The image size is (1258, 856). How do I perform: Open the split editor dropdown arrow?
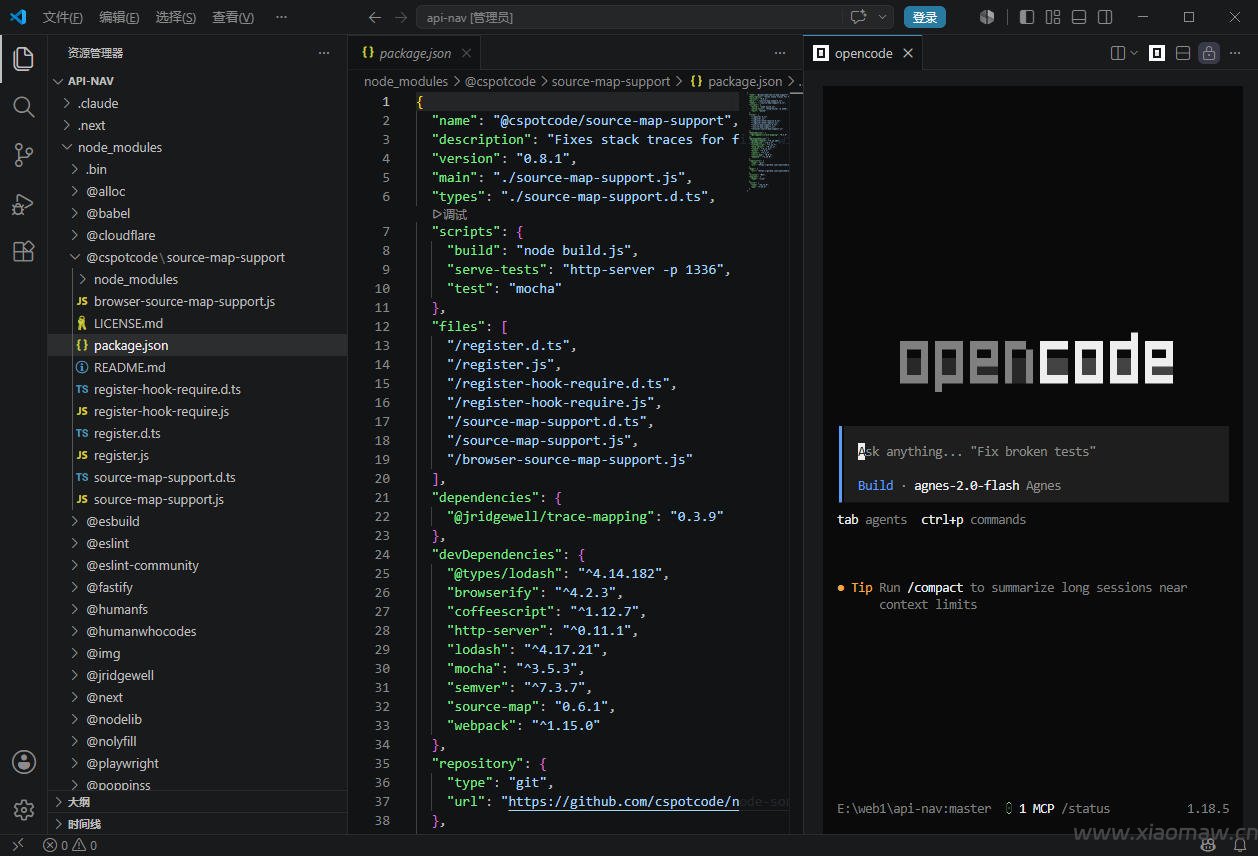[x=1134, y=53]
